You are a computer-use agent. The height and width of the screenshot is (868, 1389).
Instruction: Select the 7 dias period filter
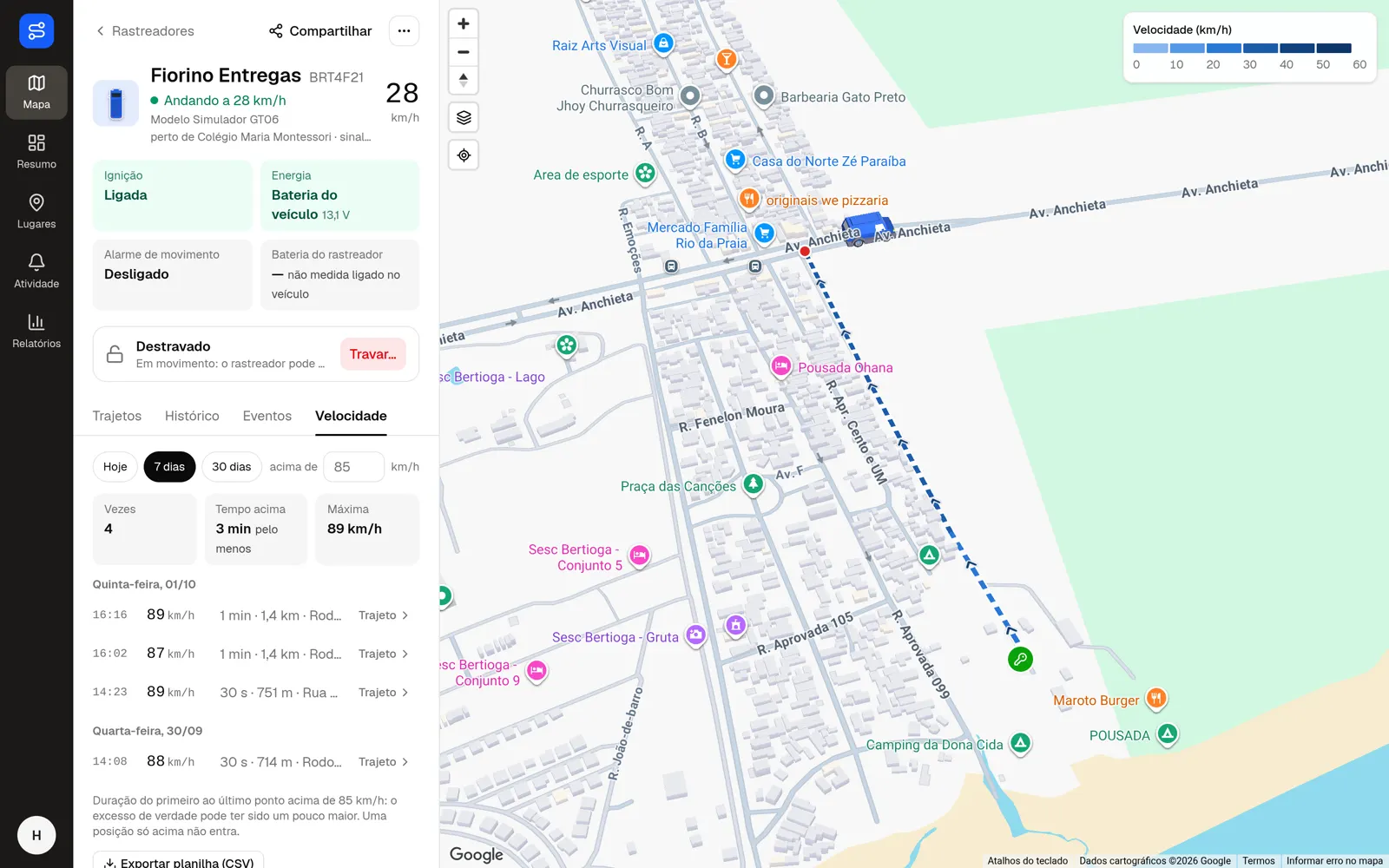169,467
